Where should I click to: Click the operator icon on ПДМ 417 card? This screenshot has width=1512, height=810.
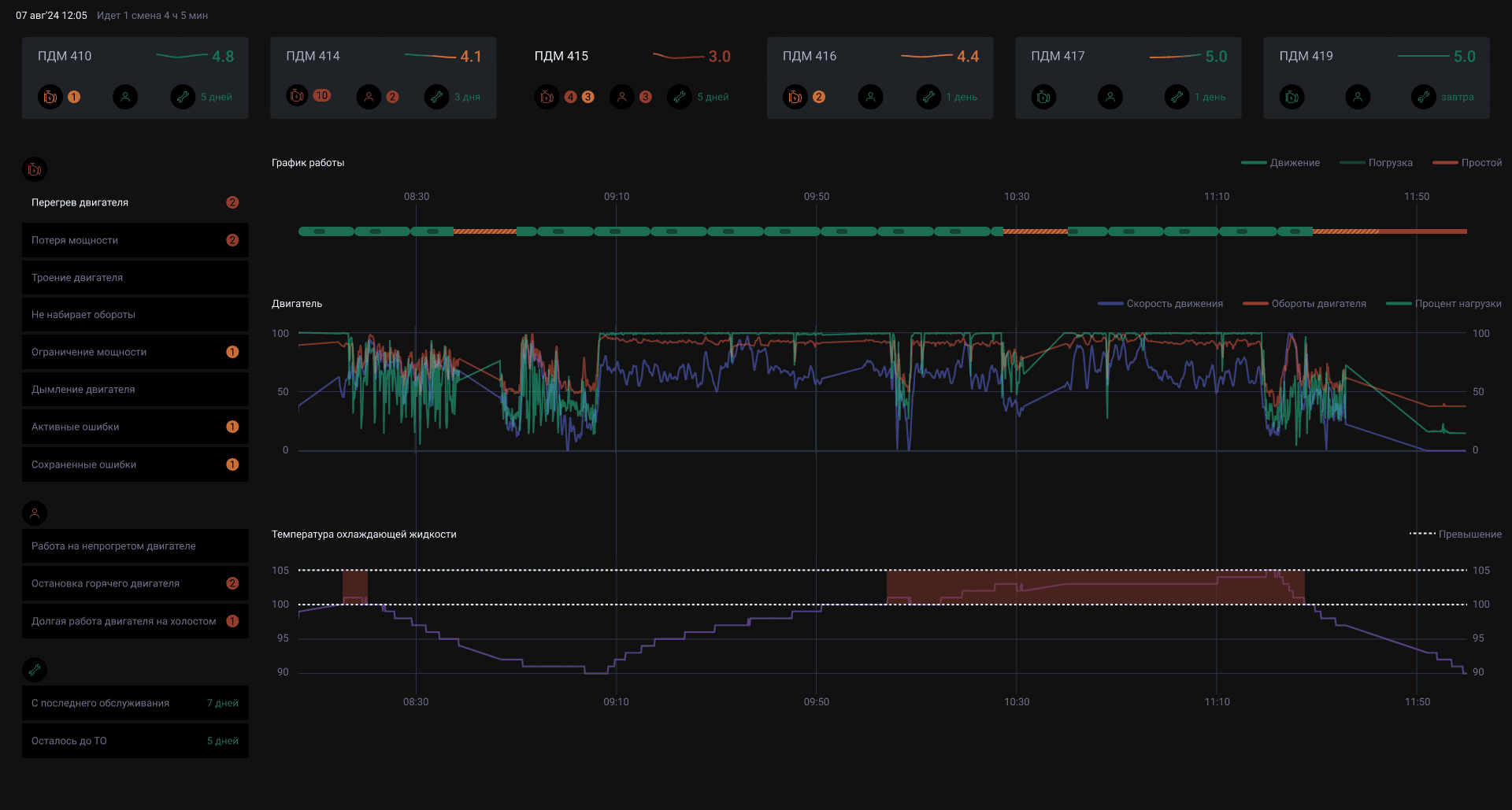pos(1110,97)
